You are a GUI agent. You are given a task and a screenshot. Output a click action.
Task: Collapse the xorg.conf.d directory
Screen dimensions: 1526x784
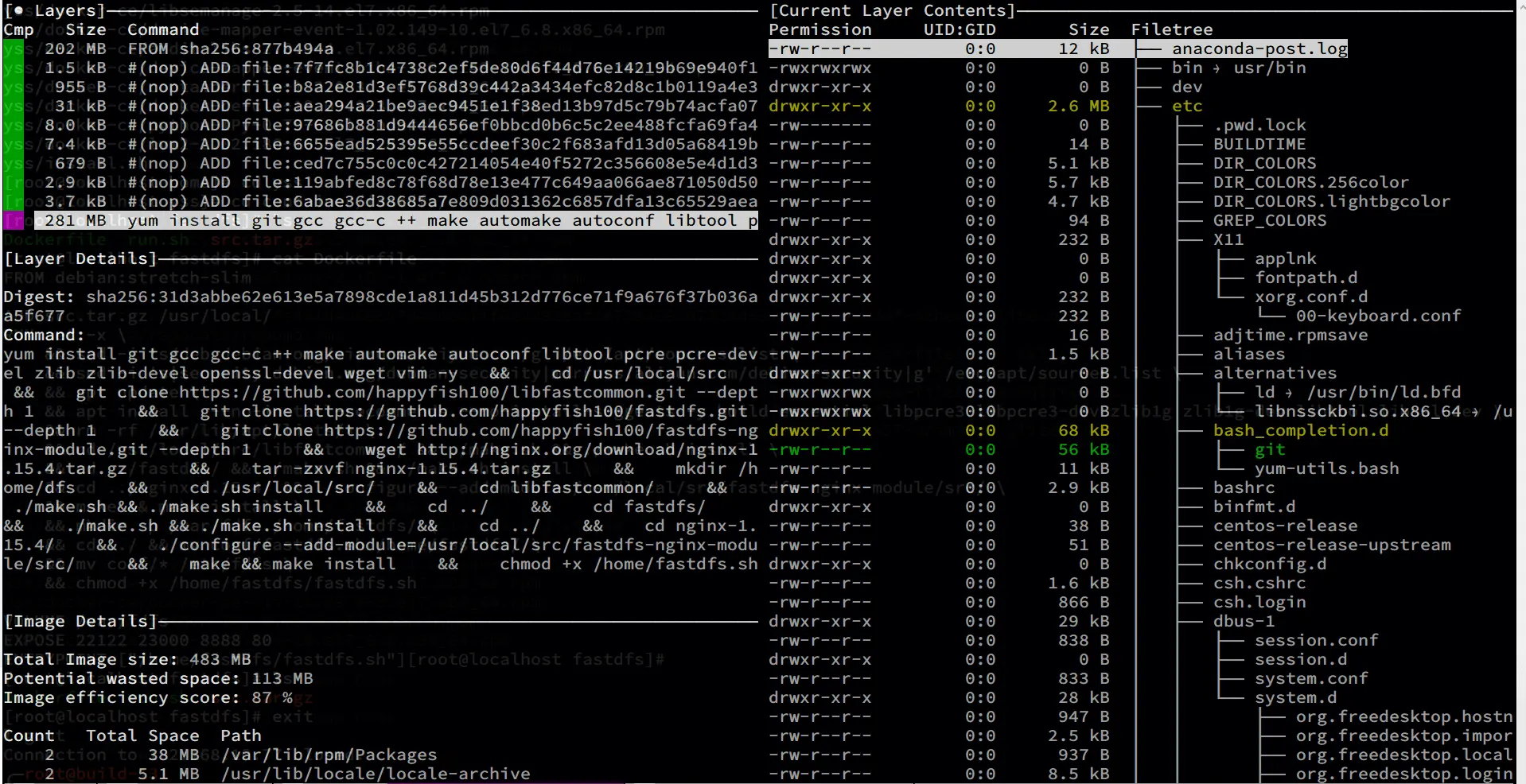point(1311,297)
